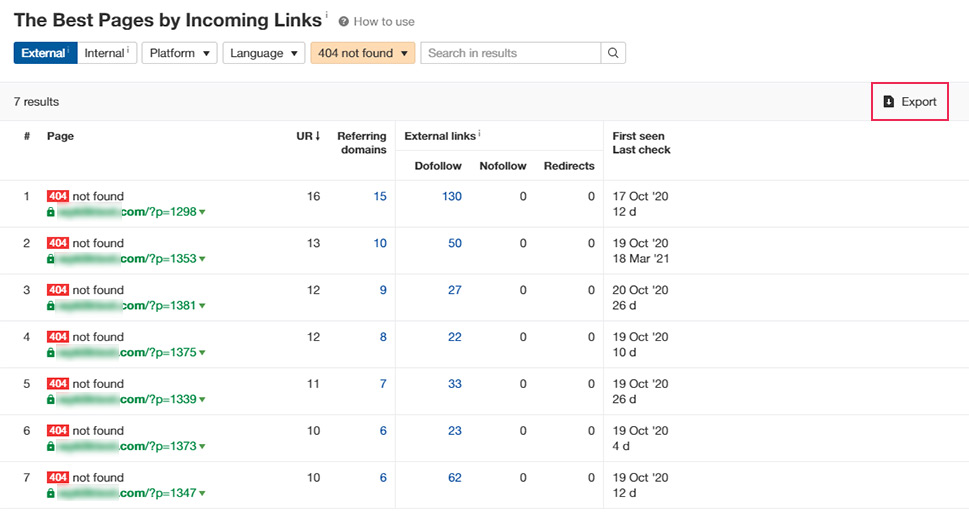Viewport: 969px width, 514px height.
Task: Open the page link ending ?p=1373
Action: [x=127, y=447]
